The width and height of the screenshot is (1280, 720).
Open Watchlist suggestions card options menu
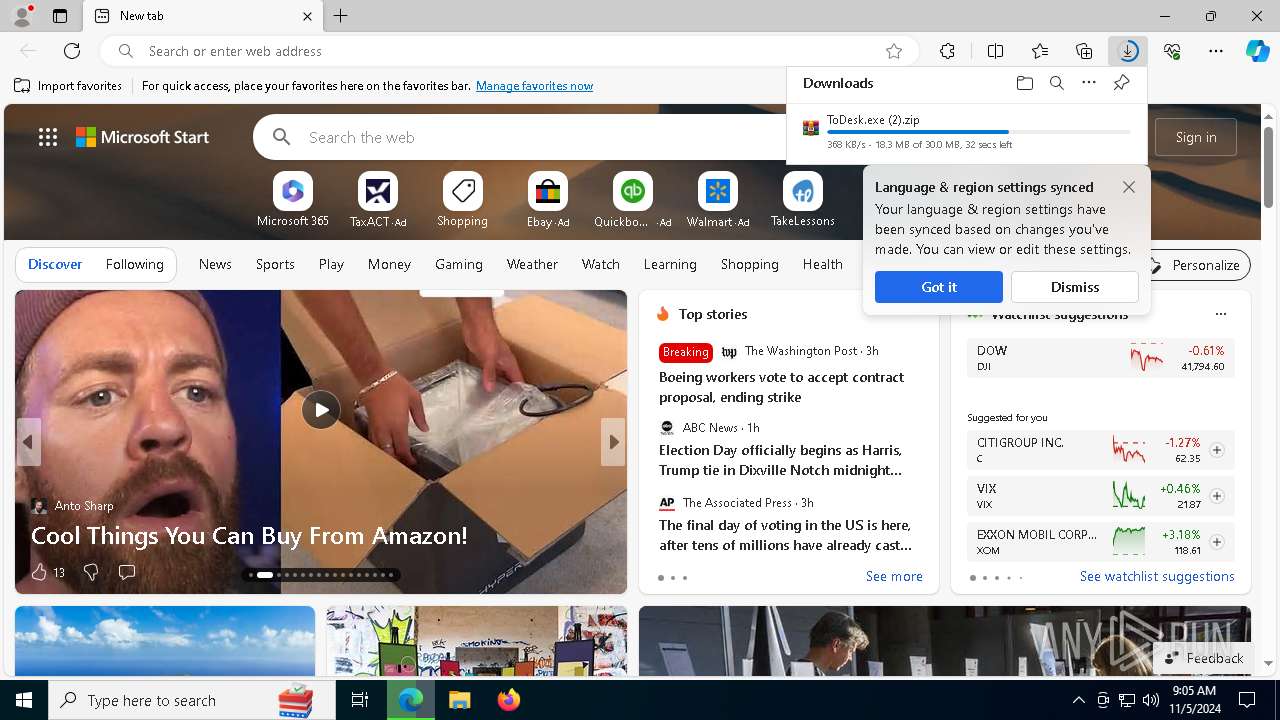[1220, 314]
